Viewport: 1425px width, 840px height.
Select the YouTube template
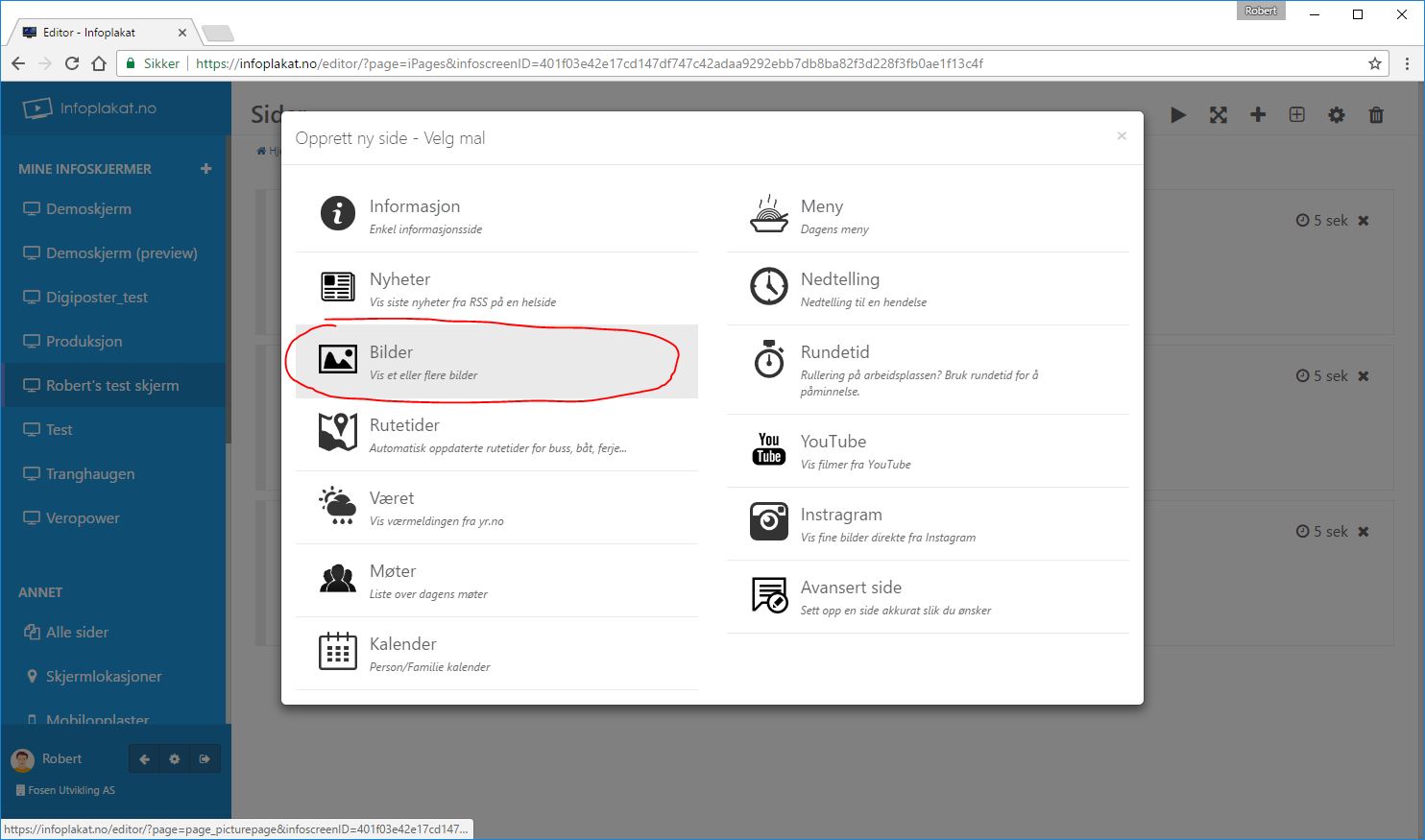coord(833,449)
